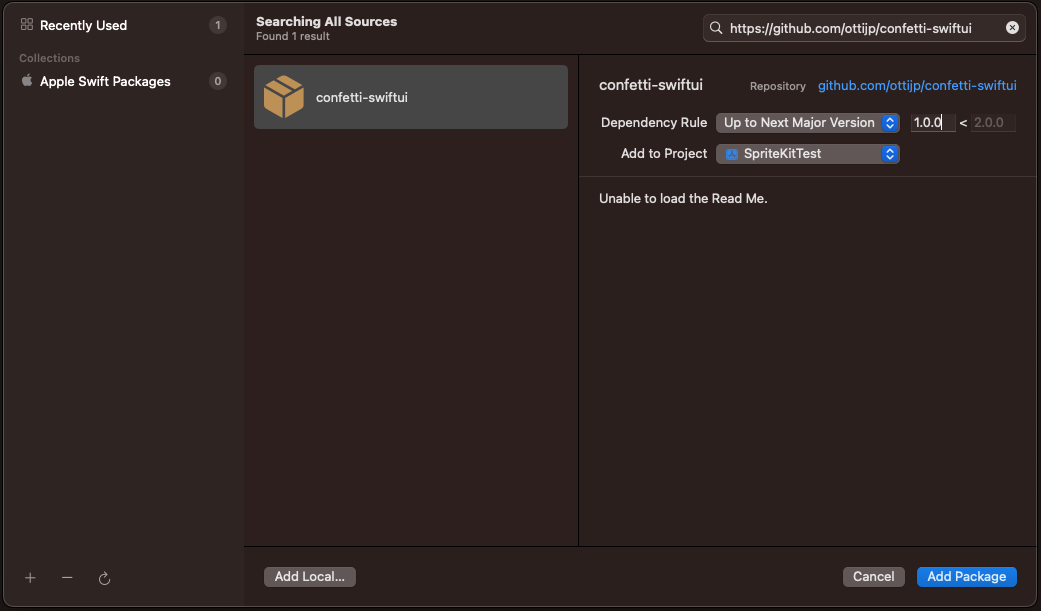Focus the package URL search field
Viewport: 1041px width, 611px height.
click(x=863, y=28)
